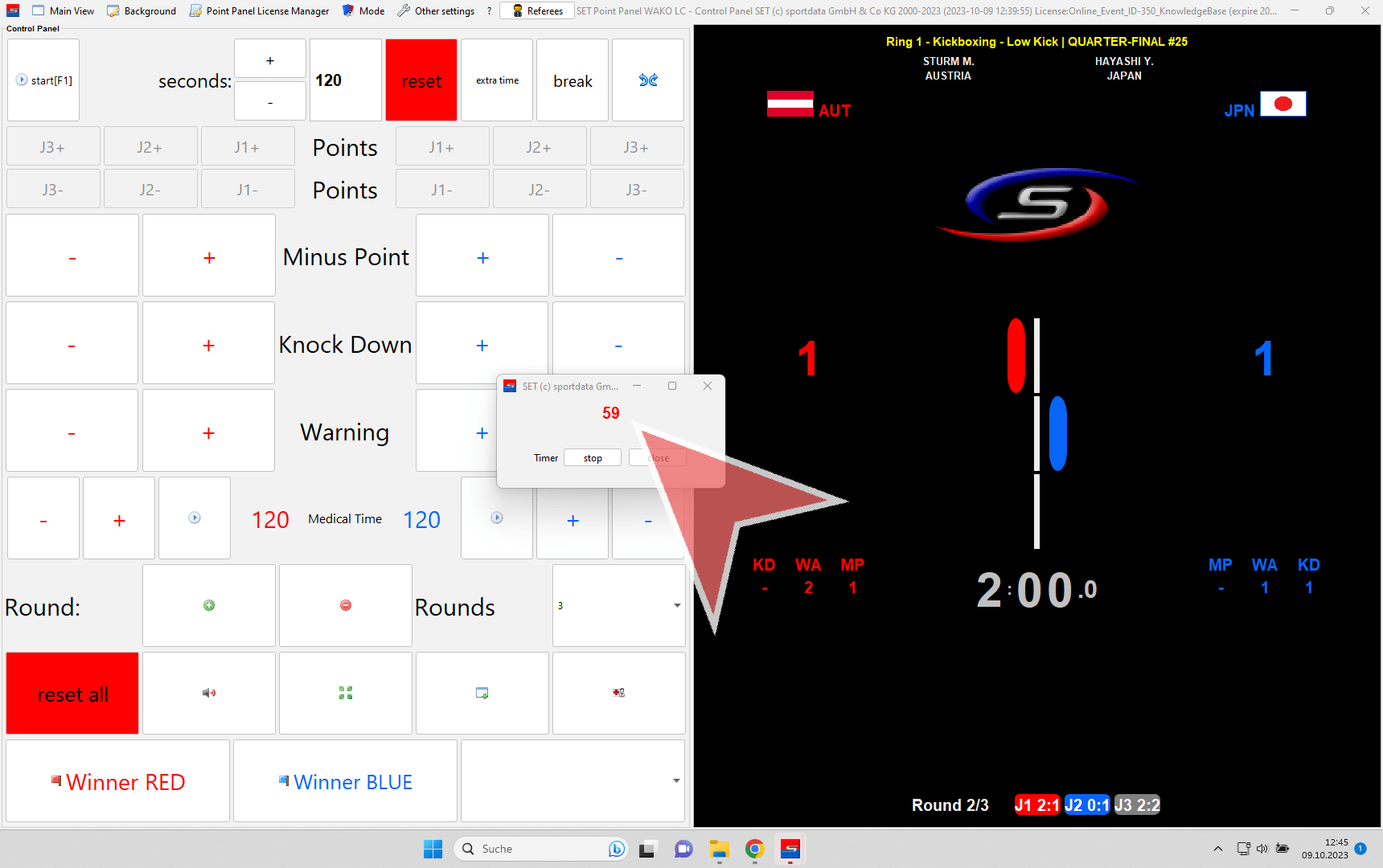The height and width of the screenshot is (868, 1383).
Task: Click the blue window display icon
Action: tap(482, 693)
